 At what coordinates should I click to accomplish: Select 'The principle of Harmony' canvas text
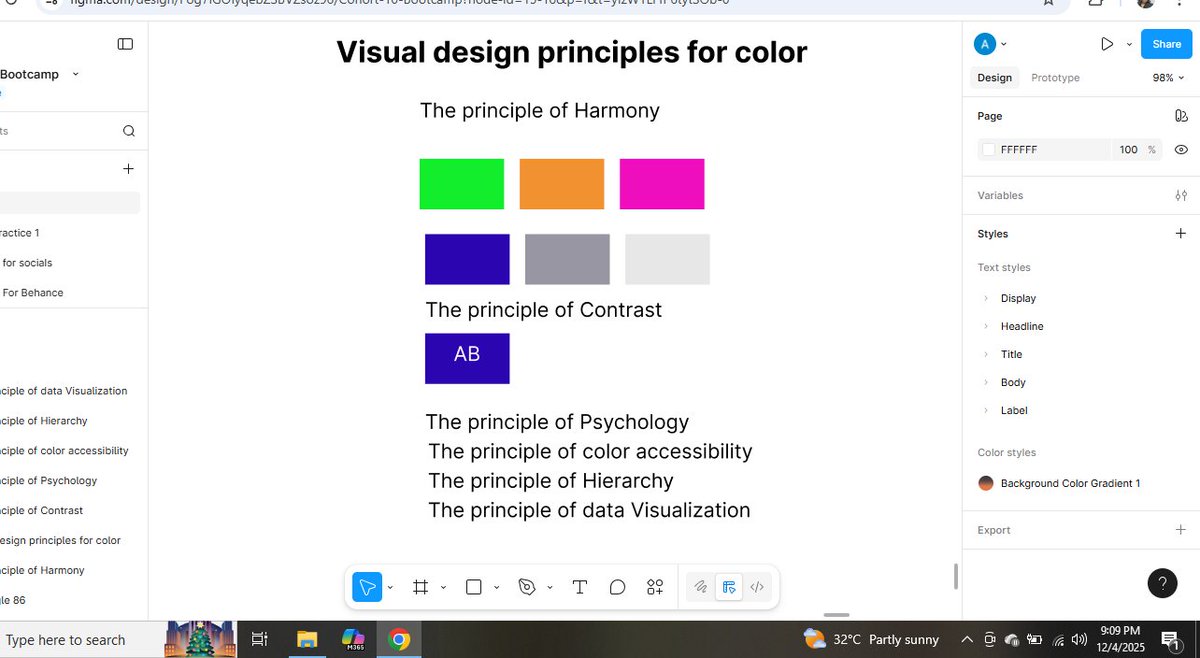click(540, 110)
